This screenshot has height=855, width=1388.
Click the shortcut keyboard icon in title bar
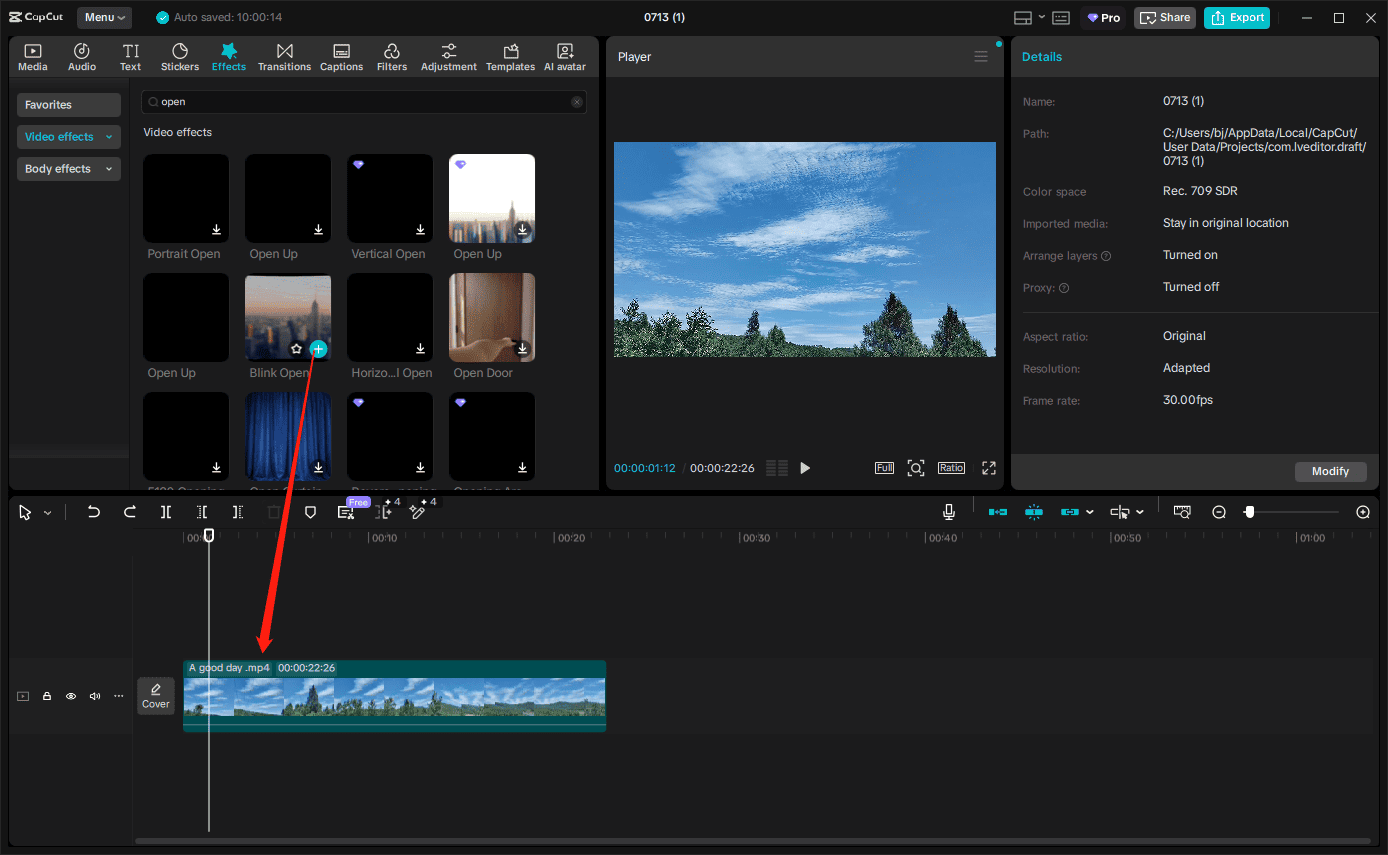pos(1061,18)
